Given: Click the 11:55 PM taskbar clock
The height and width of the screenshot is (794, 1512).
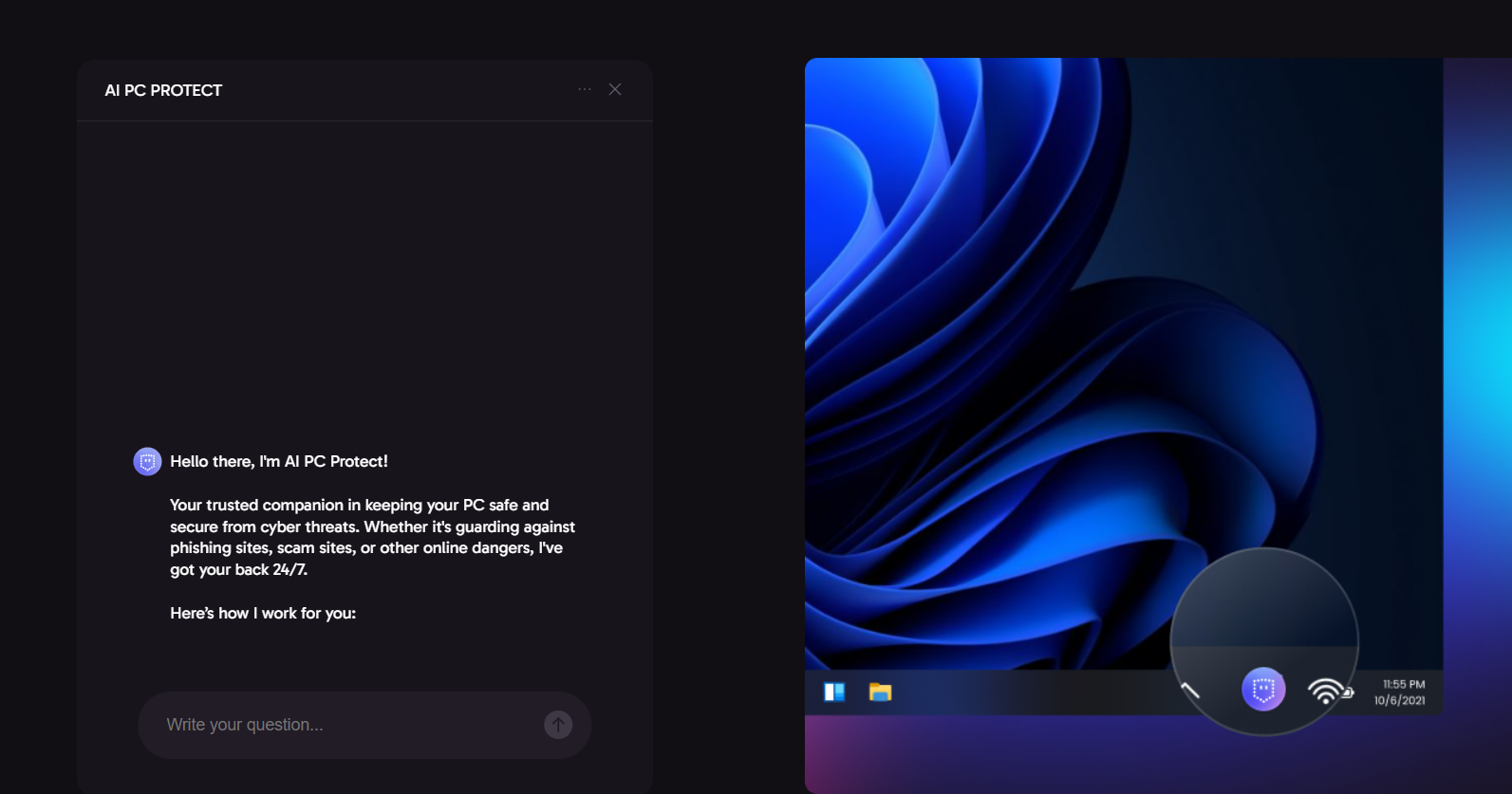Looking at the screenshot, I should click(x=1403, y=684).
